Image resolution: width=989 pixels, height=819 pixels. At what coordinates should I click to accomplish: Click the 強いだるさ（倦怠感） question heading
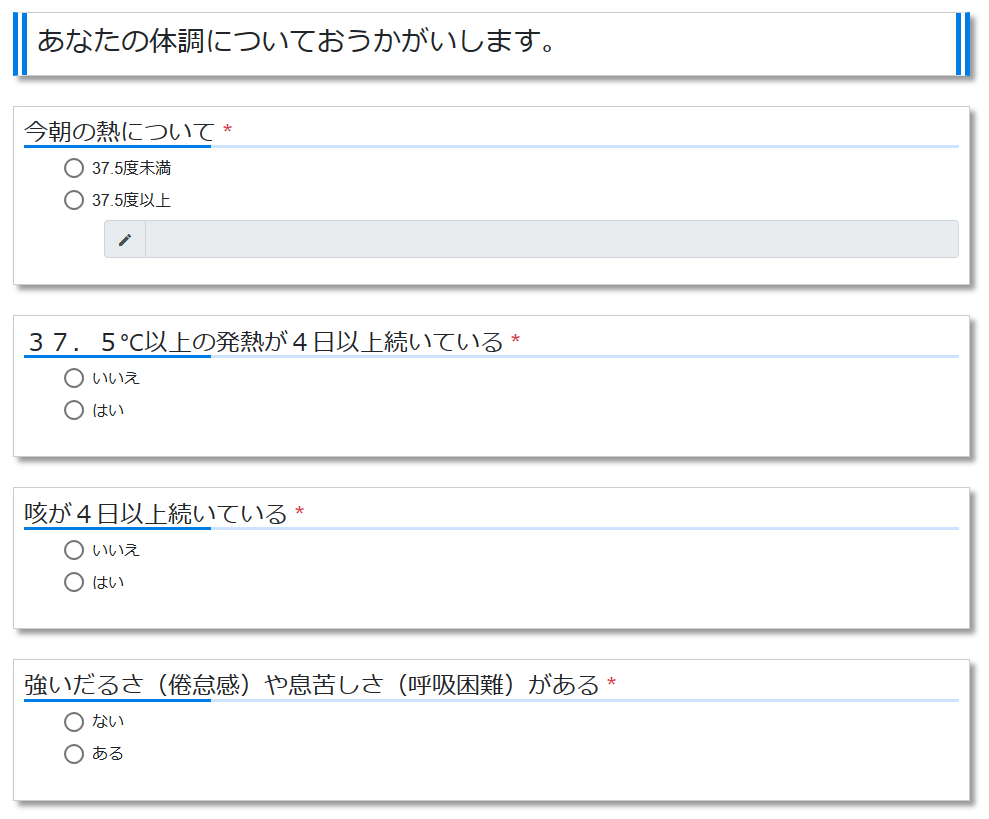311,685
